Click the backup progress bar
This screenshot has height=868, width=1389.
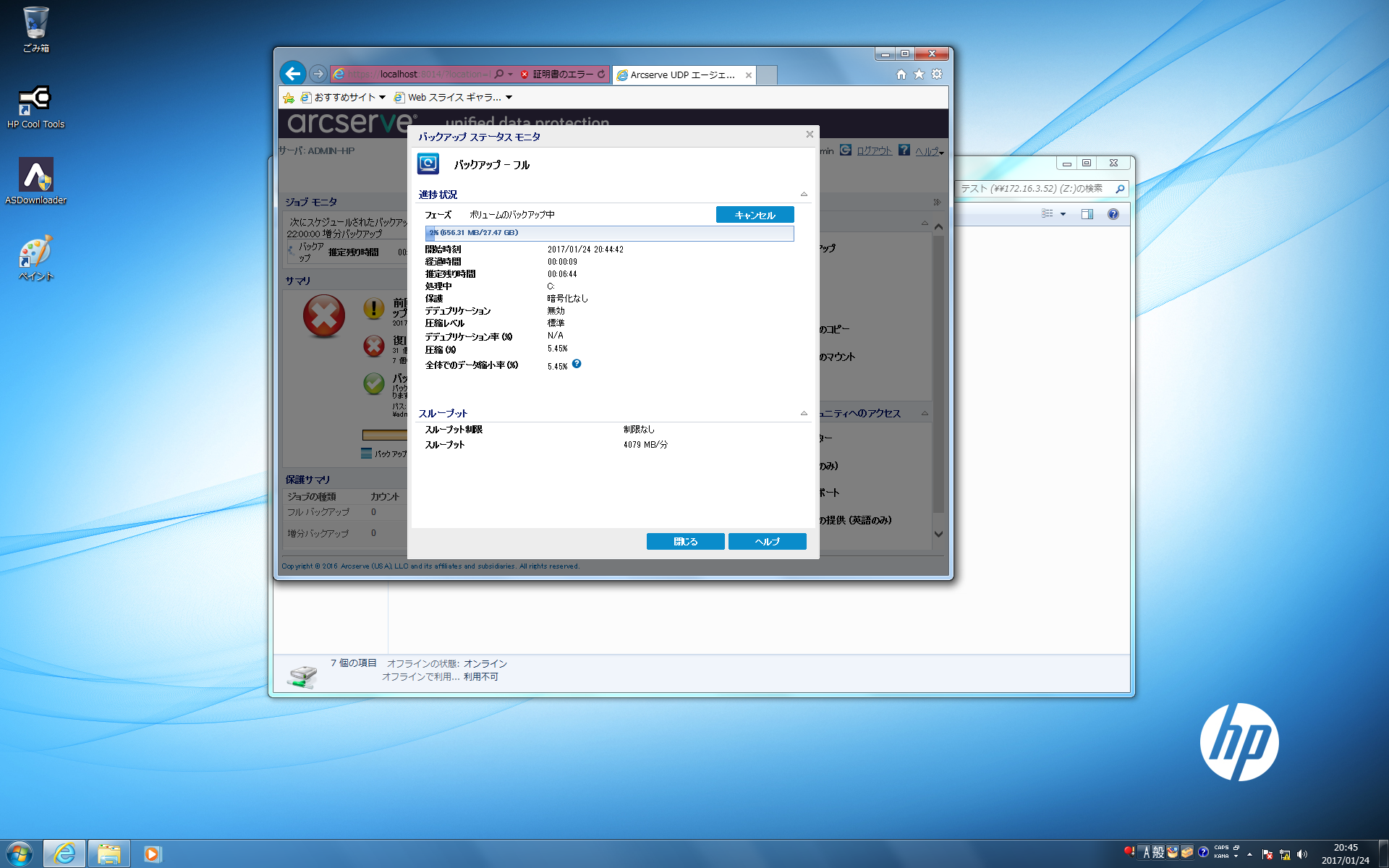click(609, 233)
